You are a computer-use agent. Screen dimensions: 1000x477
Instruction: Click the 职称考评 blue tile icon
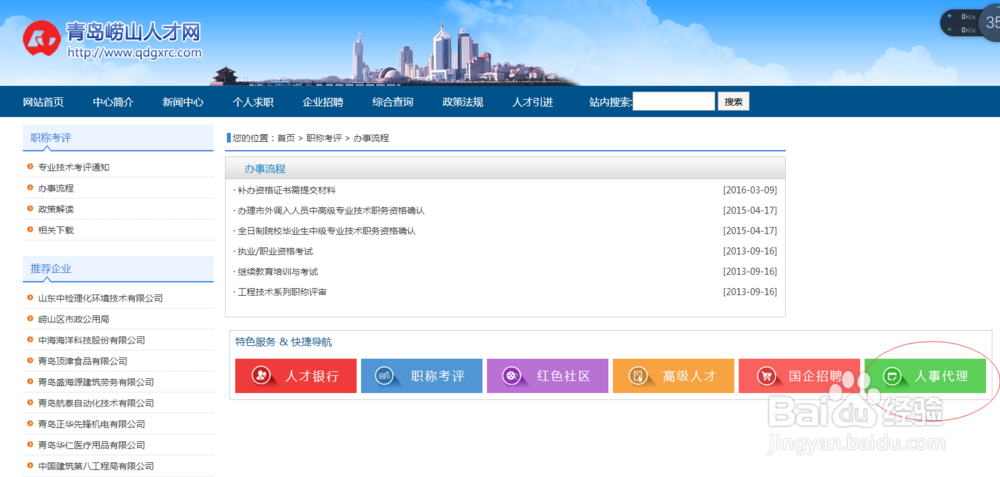pyautogui.click(x=384, y=376)
